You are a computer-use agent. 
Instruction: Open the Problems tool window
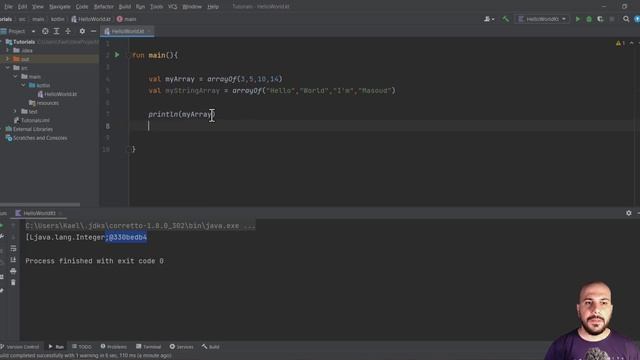pos(113,347)
